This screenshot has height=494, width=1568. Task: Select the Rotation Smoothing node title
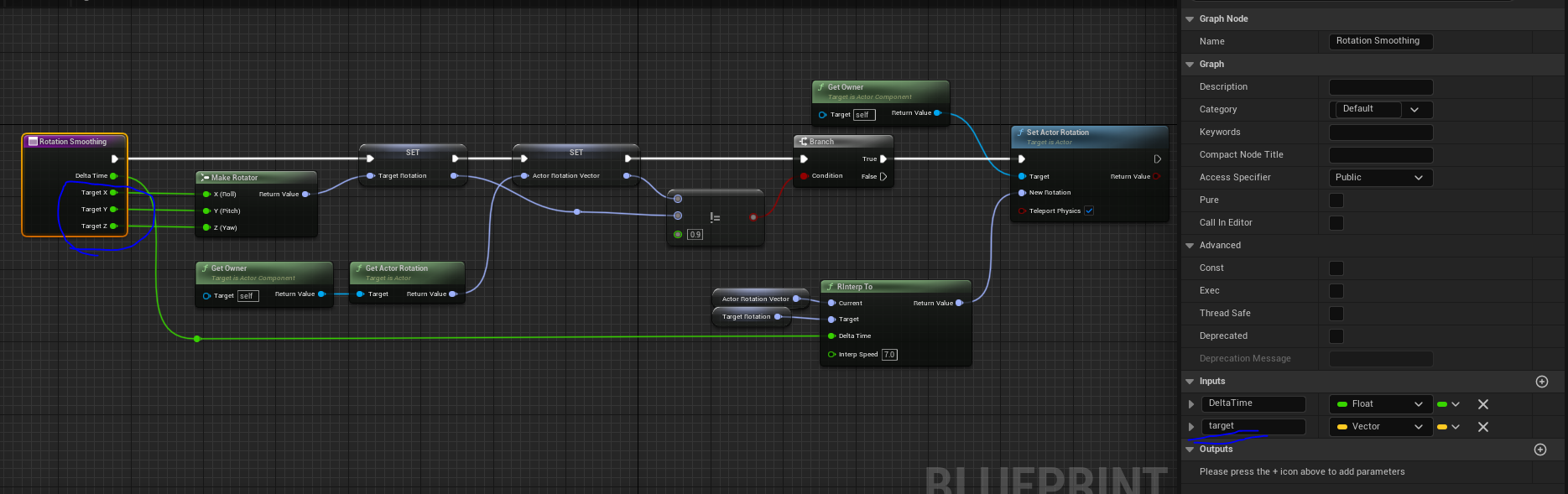tap(73, 142)
